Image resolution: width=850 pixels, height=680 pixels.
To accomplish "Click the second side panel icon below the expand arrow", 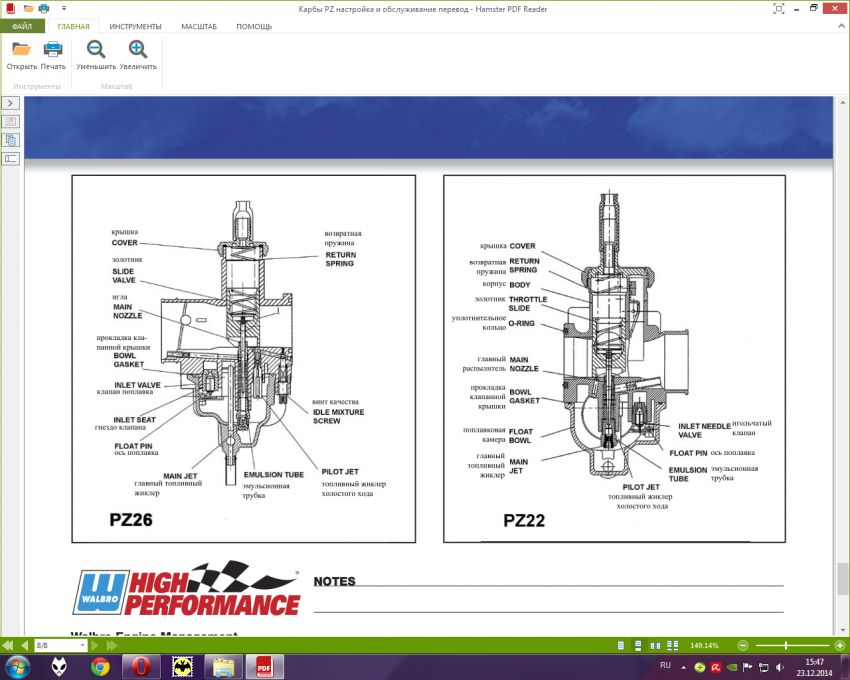I will [11, 121].
